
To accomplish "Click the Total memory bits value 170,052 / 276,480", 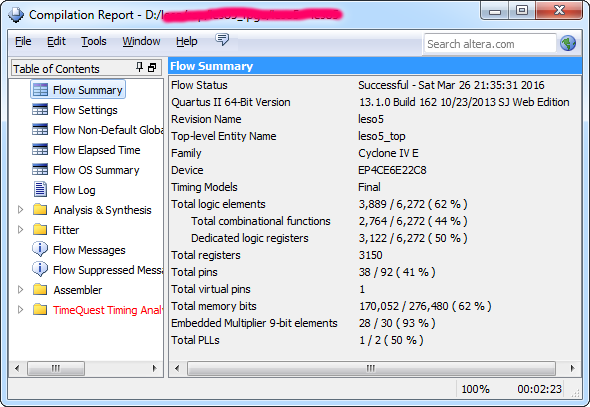I will (425, 306).
